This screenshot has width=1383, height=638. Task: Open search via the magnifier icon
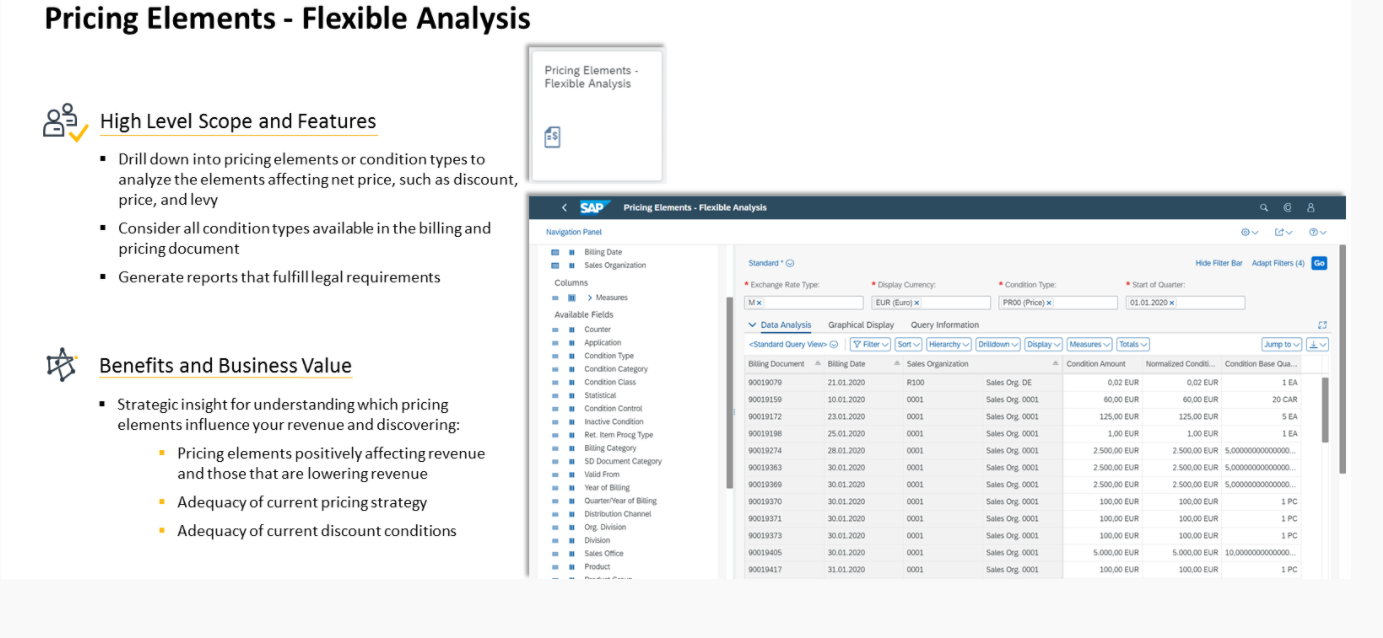[x=1264, y=208]
